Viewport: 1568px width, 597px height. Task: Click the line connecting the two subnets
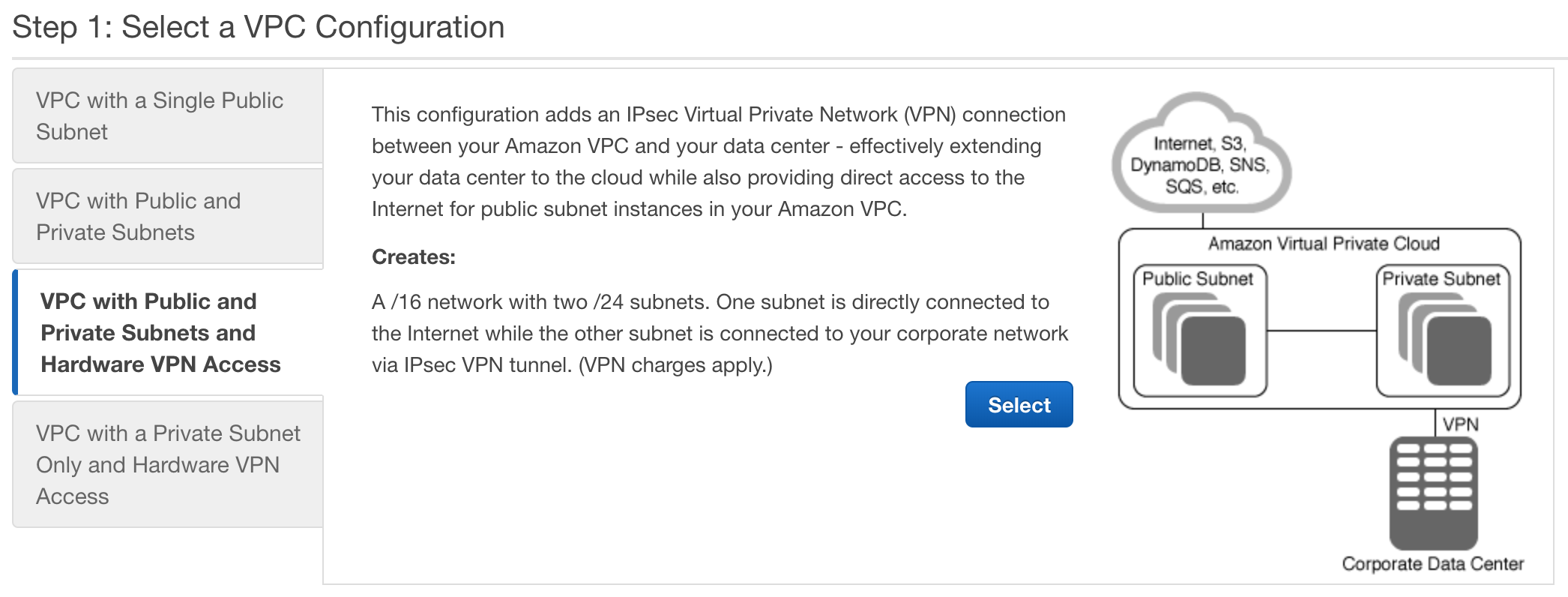pos(1321,331)
